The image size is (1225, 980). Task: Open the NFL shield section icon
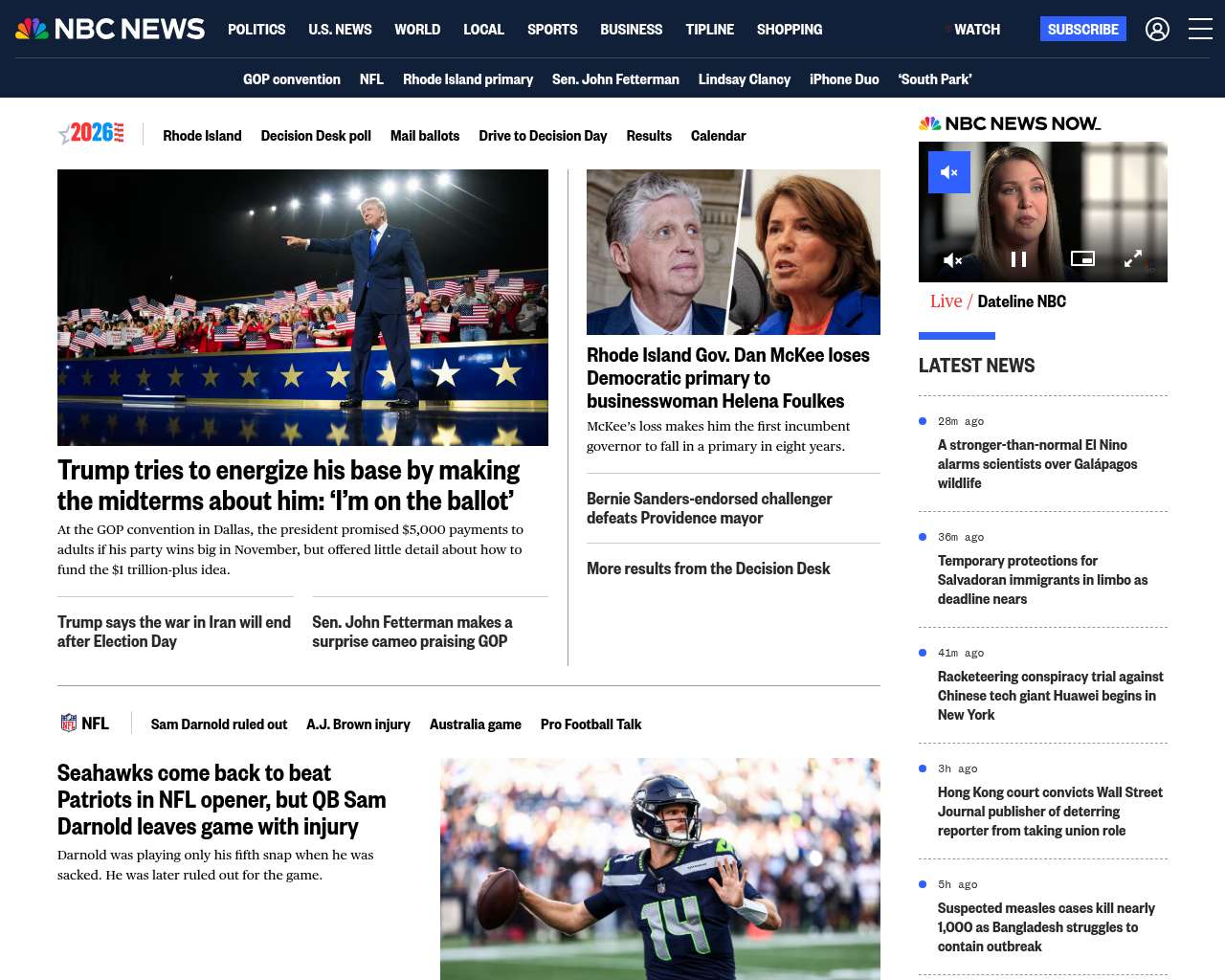click(69, 724)
